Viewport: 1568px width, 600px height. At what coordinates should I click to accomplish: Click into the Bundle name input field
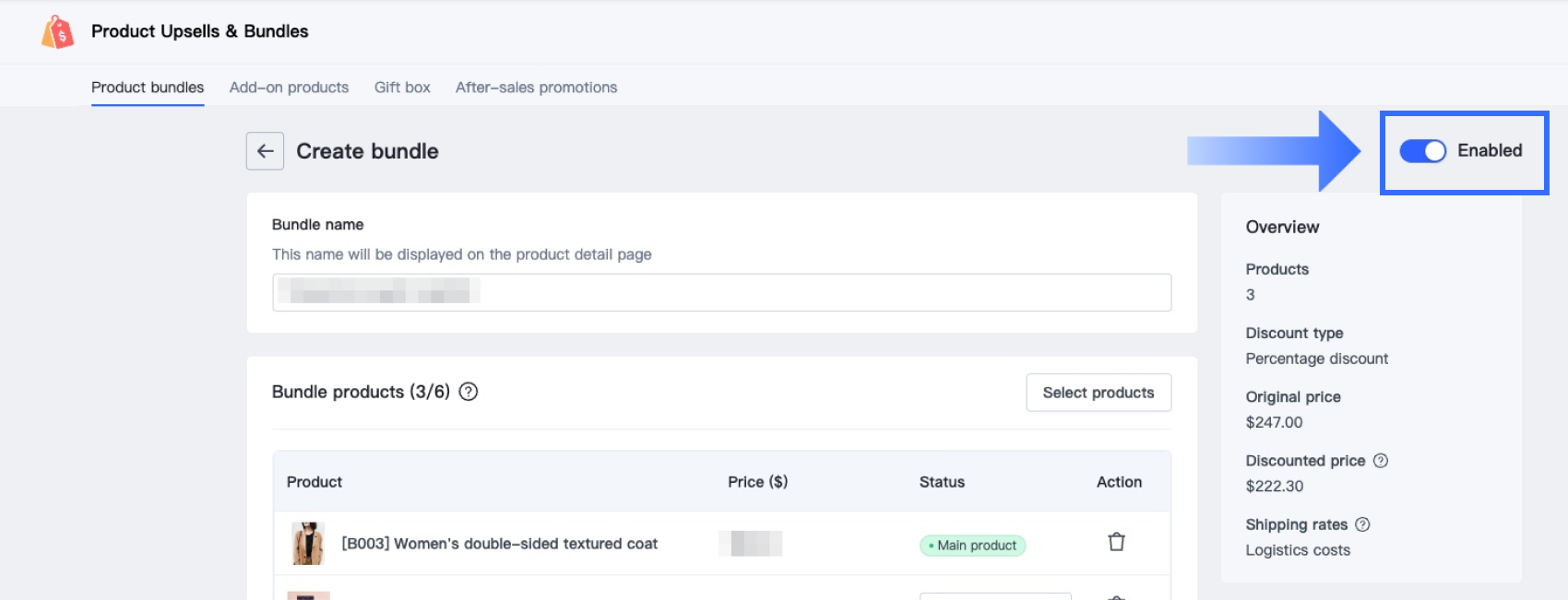[x=721, y=292]
